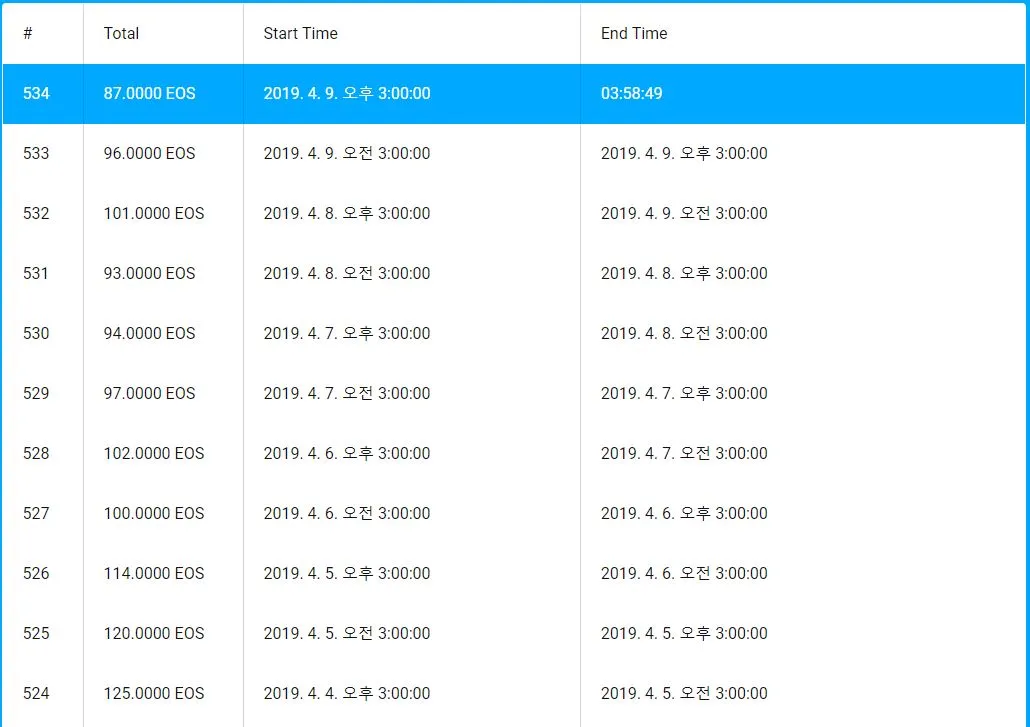
Task: Click start time of row 526
Action: [x=347, y=573]
